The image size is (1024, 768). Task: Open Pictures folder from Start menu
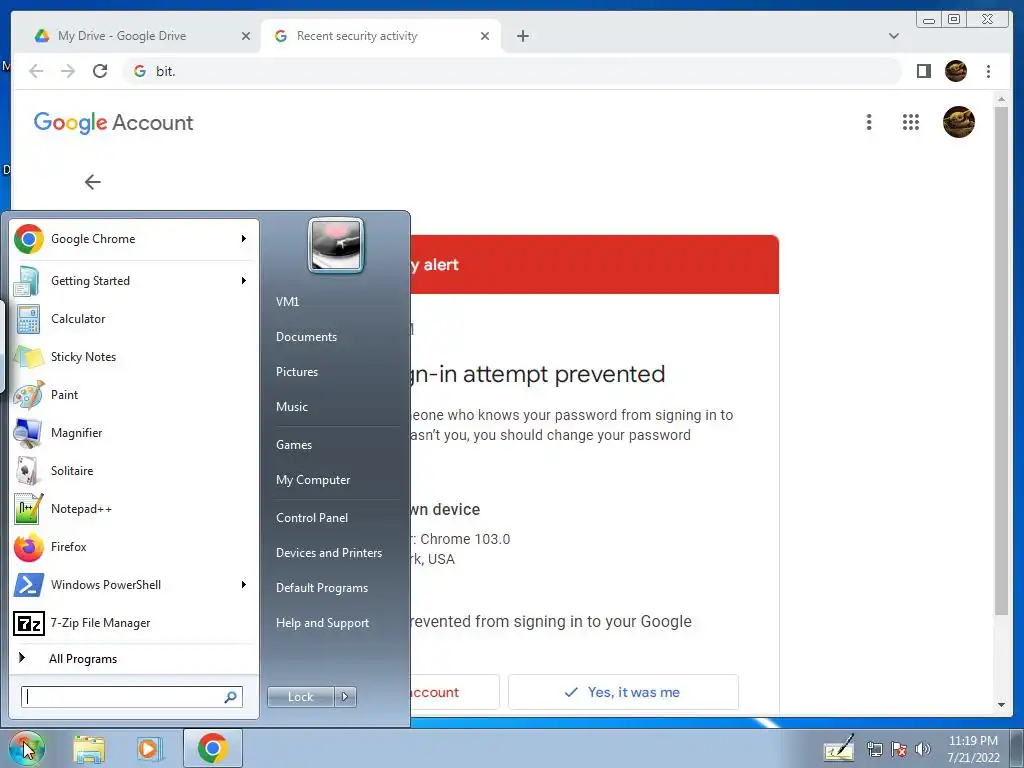(x=297, y=372)
